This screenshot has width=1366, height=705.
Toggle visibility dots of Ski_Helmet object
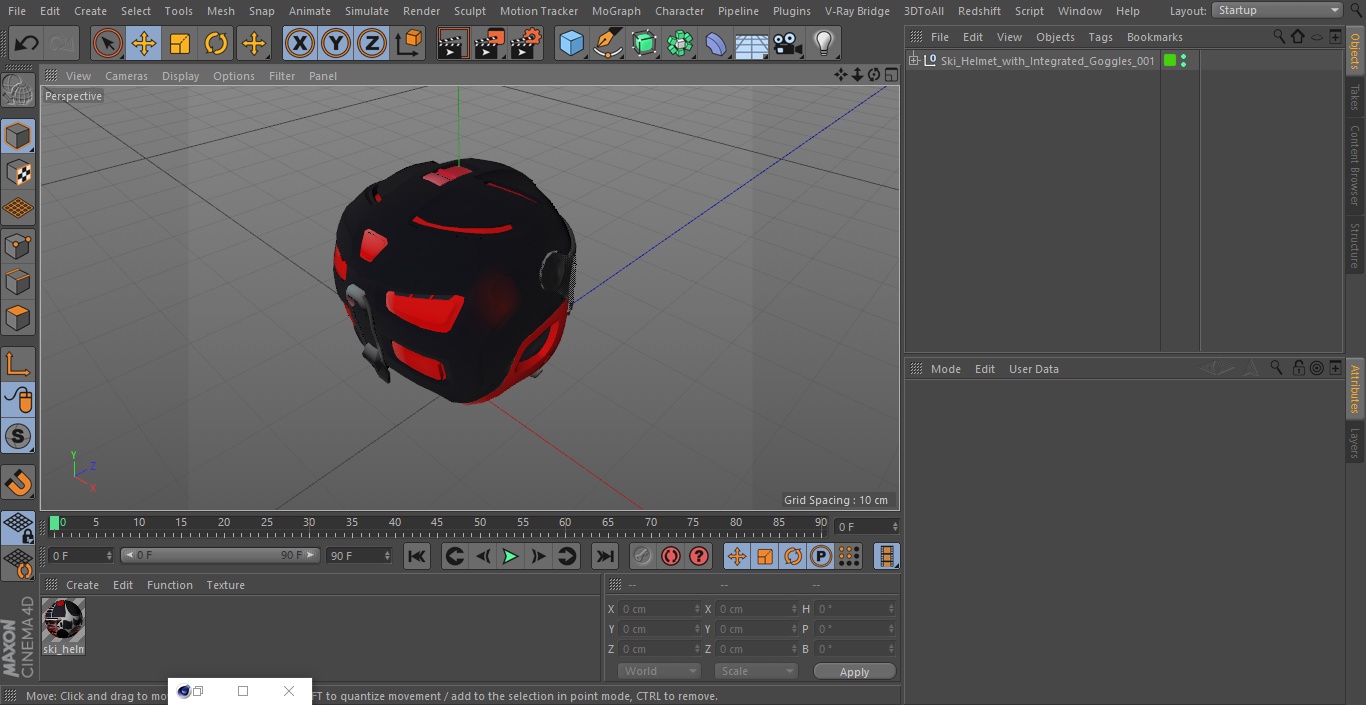click(x=1184, y=61)
